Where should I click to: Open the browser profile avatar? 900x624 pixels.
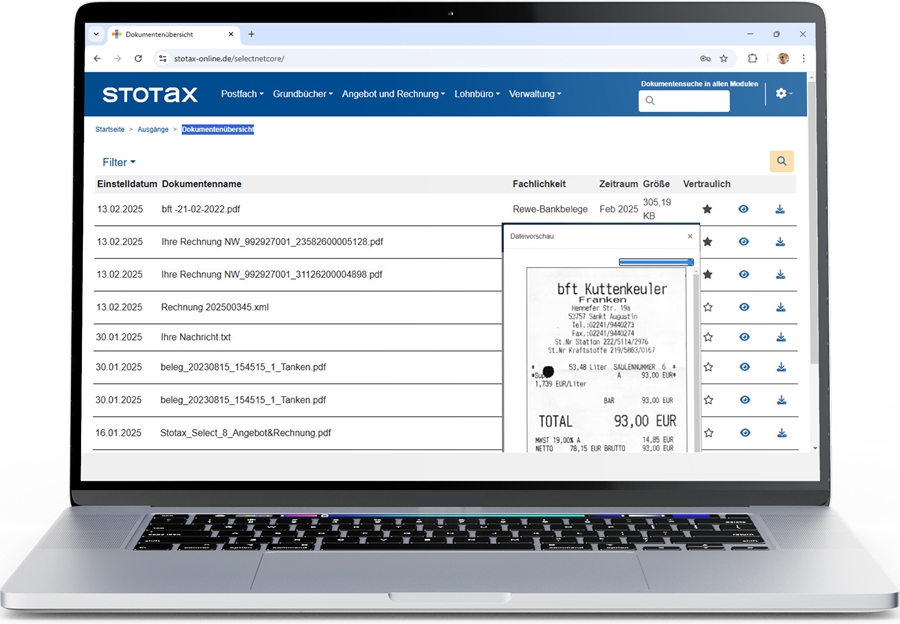tap(783, 58)
